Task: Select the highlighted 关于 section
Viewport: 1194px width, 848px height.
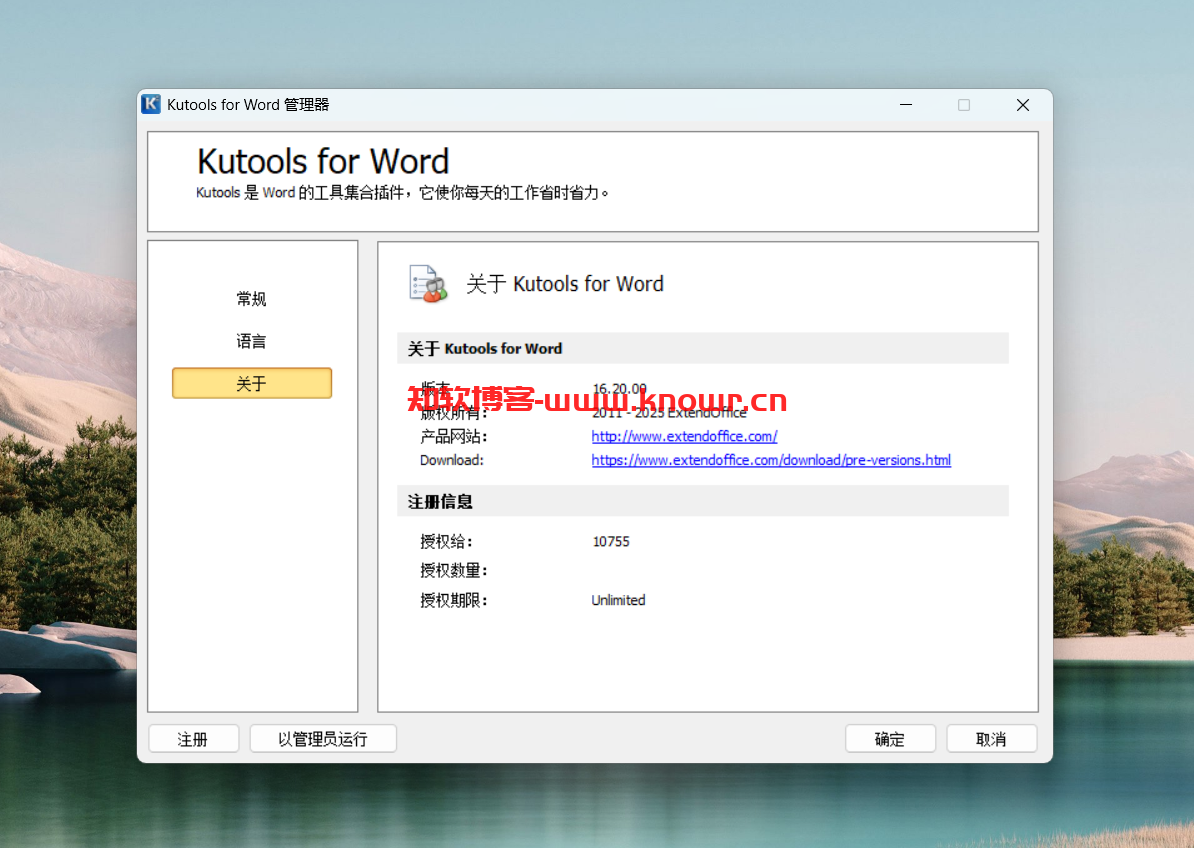Action: pos(252,383)
